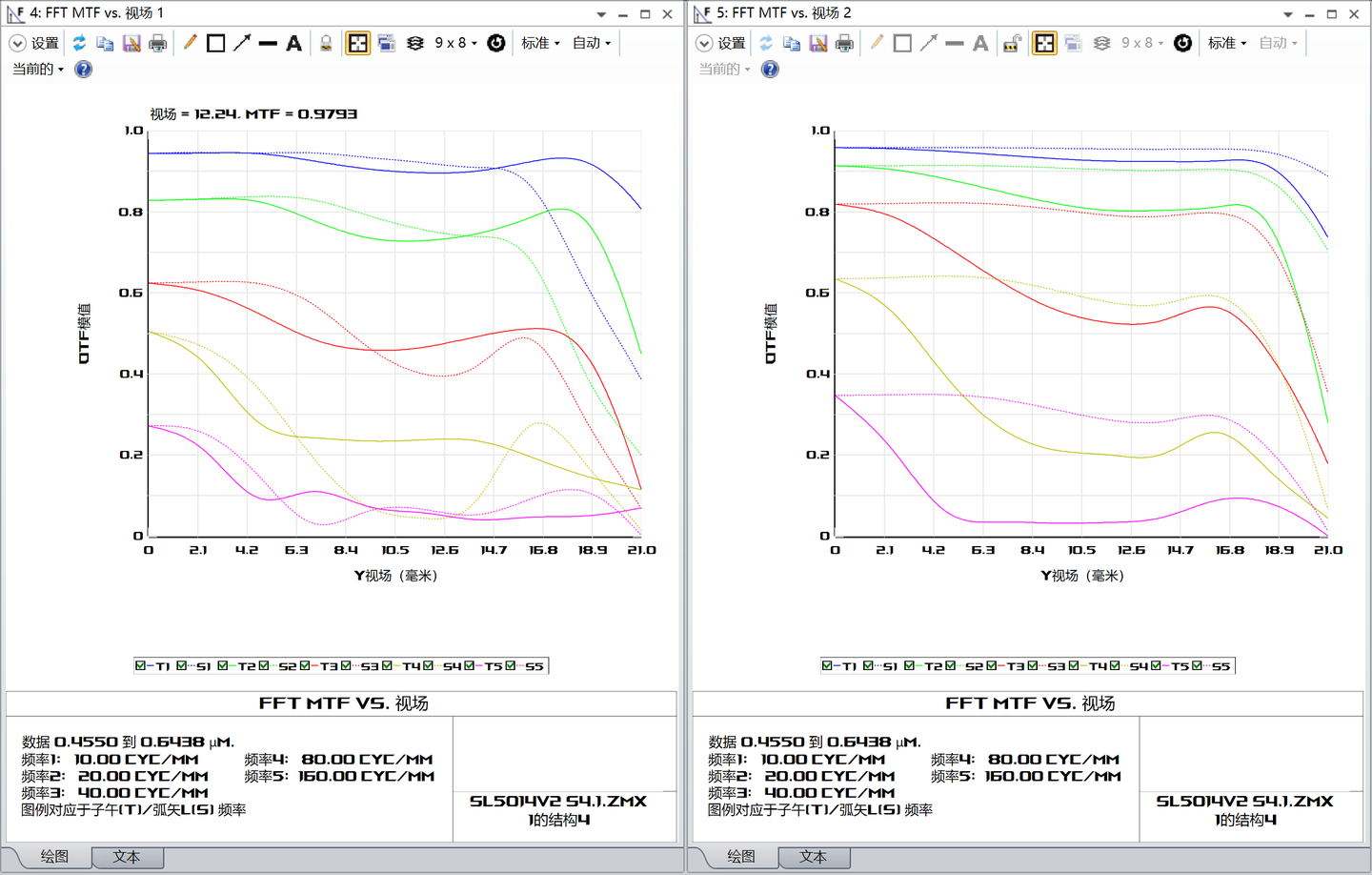Viewport: 1372px width, 875px height.
Task: Switch to the 绘图 tab in window 5
Action: tap(740, 857)
